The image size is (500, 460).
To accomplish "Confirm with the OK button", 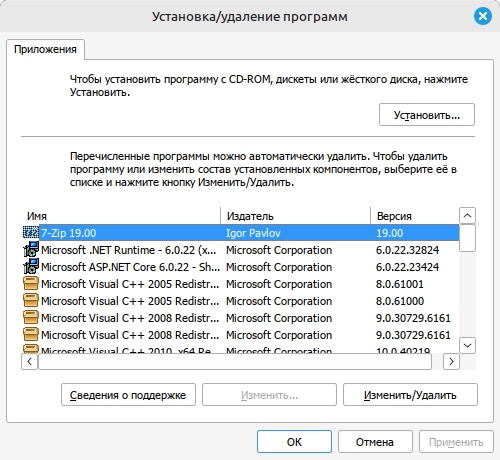I will [294, 442].
